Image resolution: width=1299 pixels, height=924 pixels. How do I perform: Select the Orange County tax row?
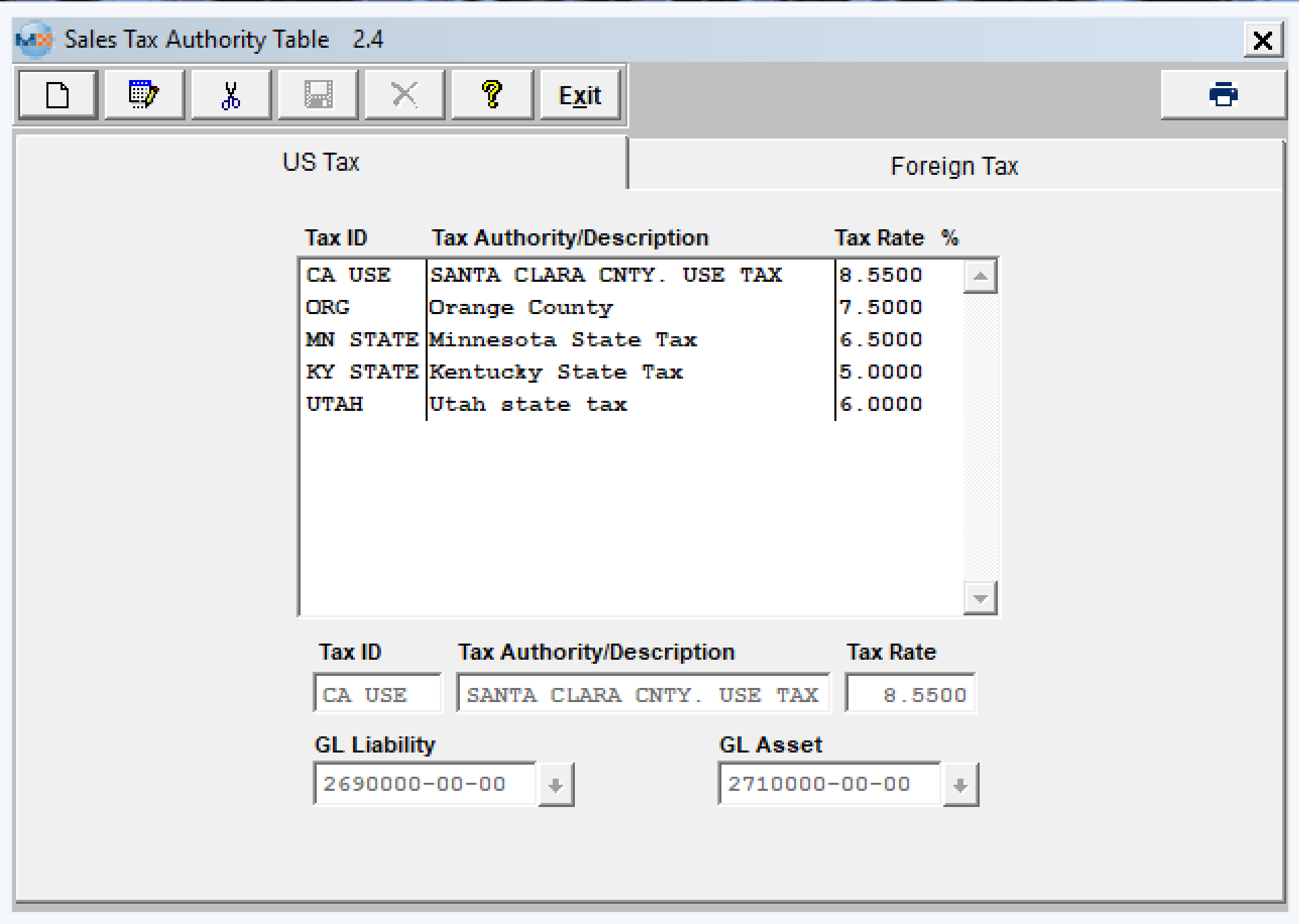click(x=521, y=308)
